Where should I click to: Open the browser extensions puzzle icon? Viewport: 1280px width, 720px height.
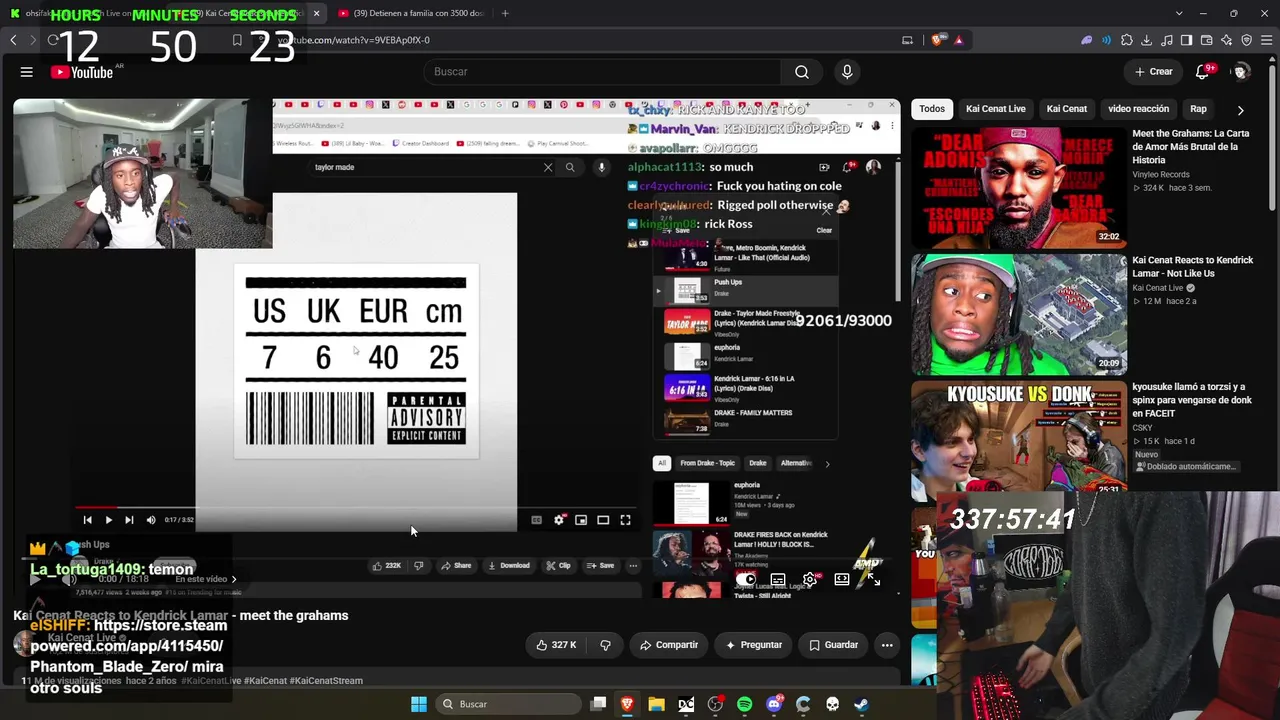pyautogui.click(x=1127, y=40)
